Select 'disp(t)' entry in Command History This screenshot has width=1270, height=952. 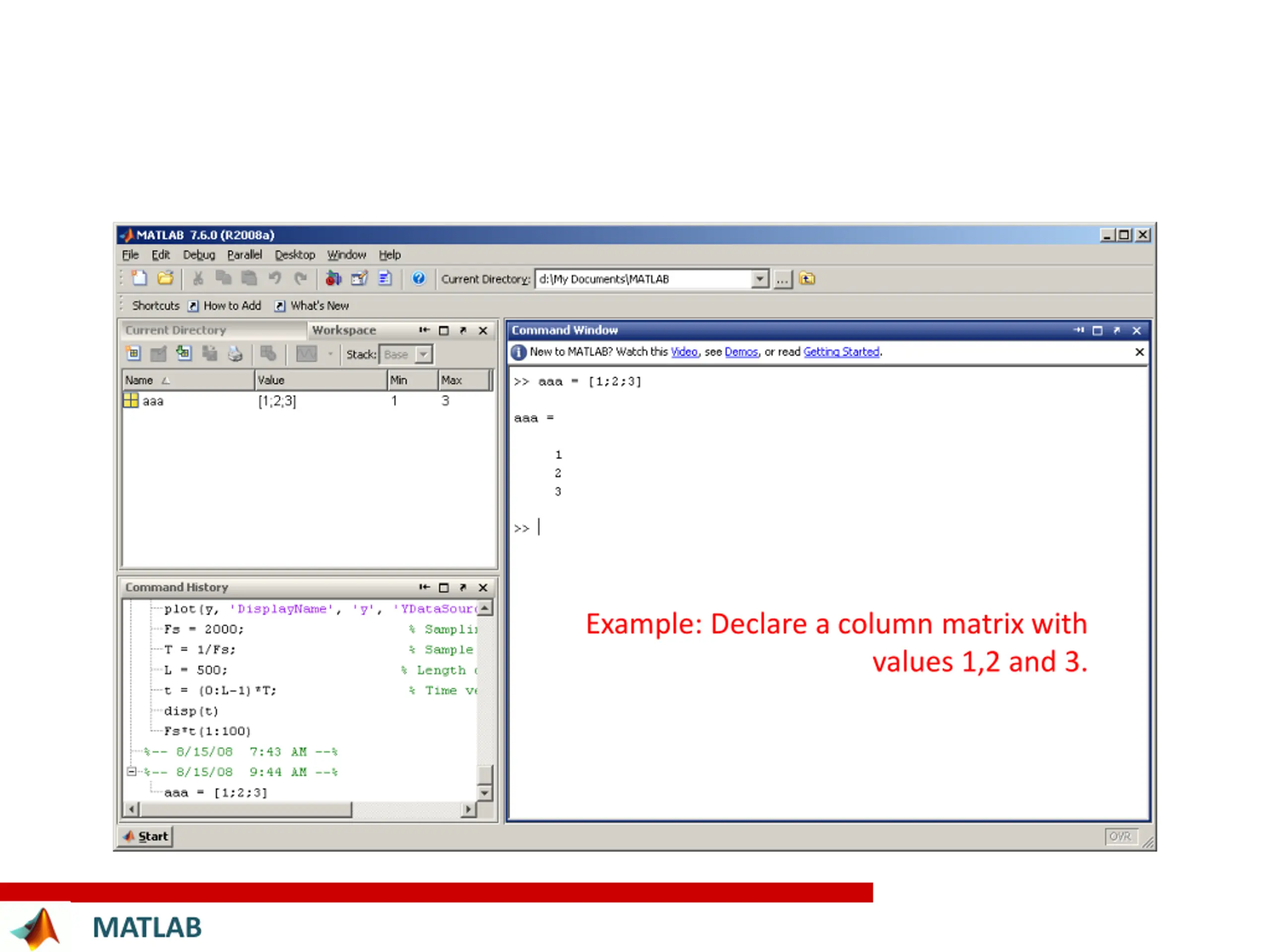(191, 711)
